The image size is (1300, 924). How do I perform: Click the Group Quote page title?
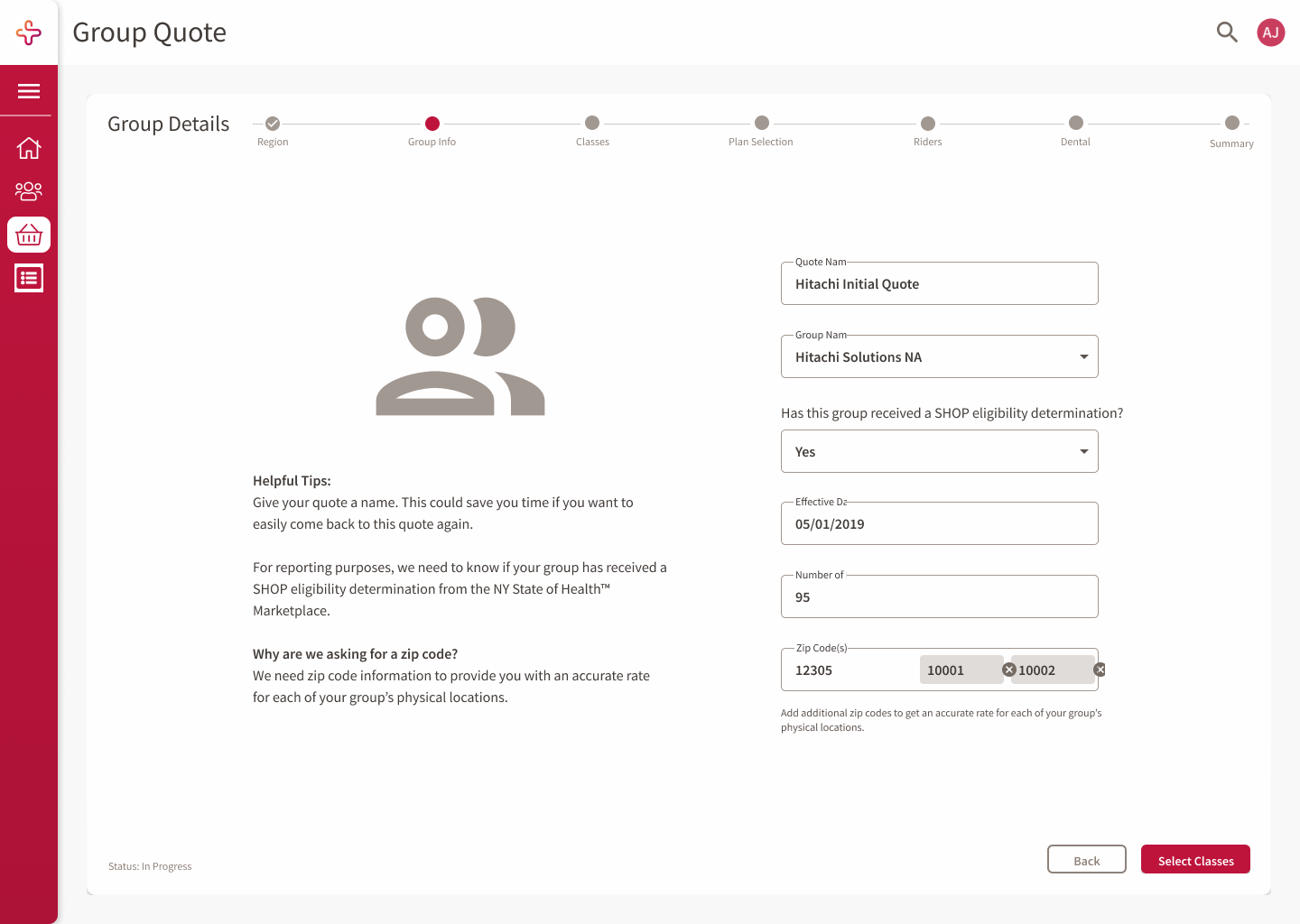coord(150,32)
